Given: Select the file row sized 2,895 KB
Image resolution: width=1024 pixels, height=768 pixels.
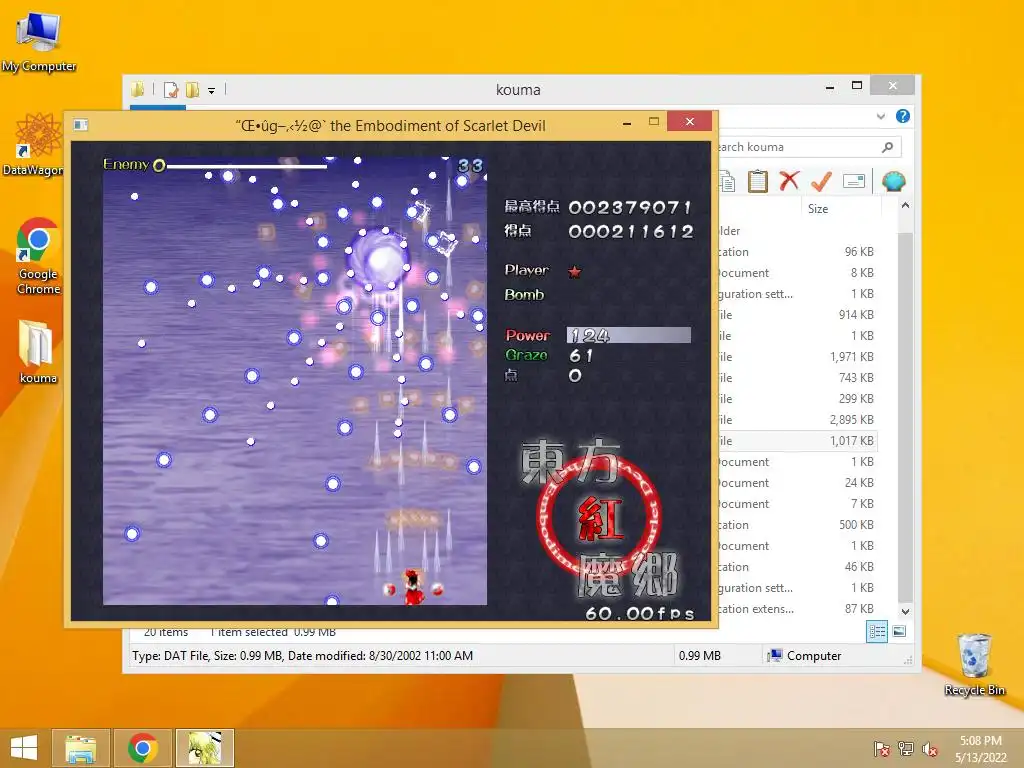Looking at the screenshot, I should click(x=797, y=420).
